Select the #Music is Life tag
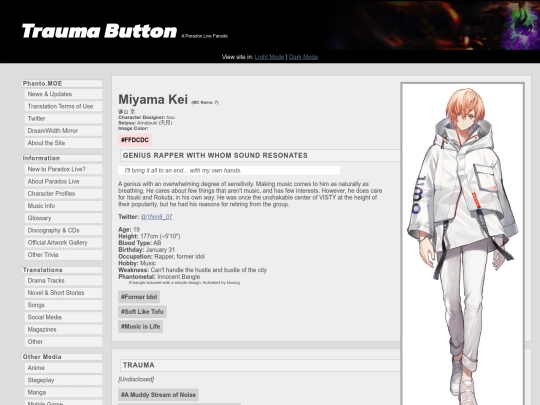Viewport: 540px width, 405px height. (x=141, y=326)
